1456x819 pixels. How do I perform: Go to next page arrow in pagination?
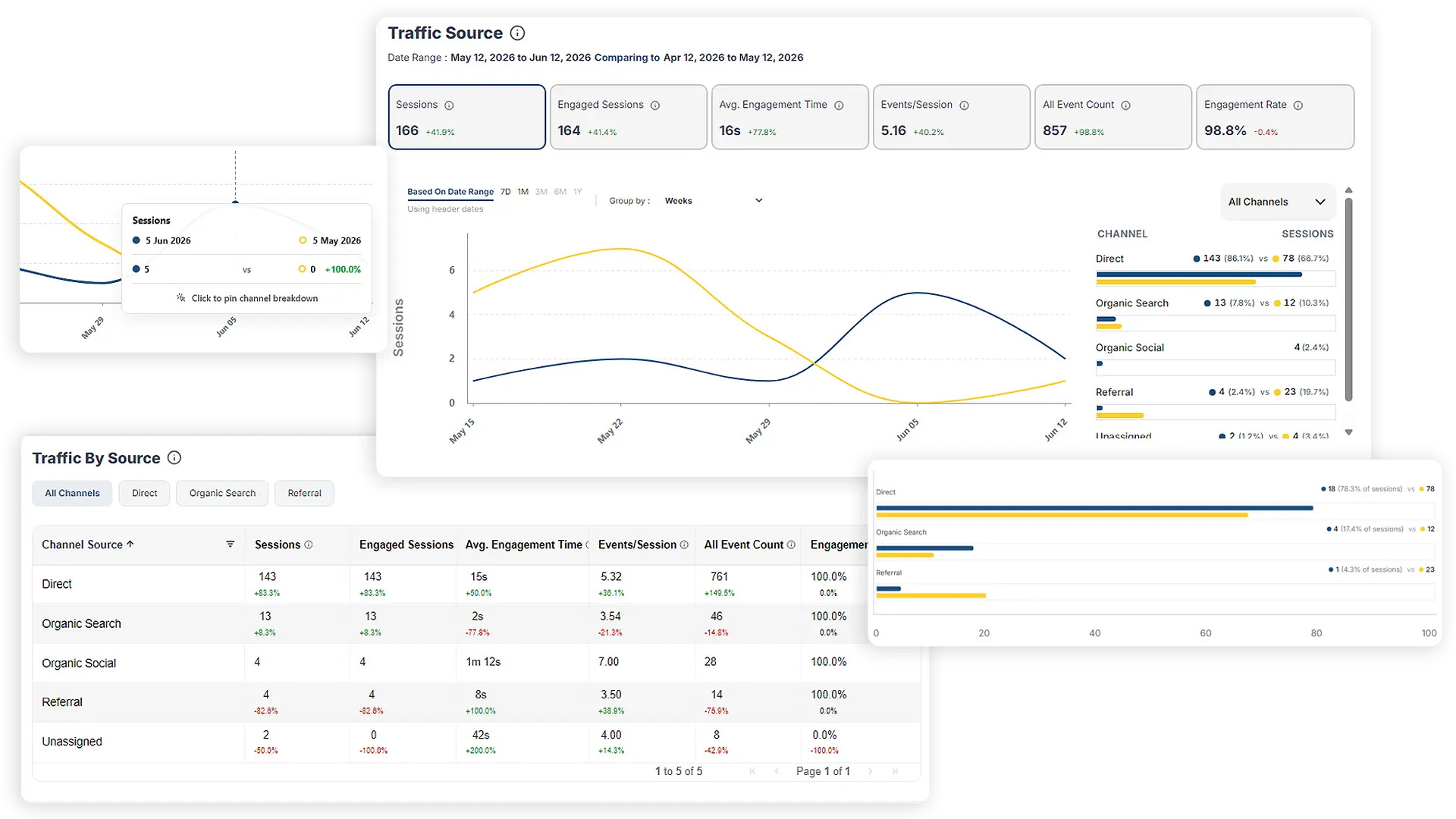870,771
